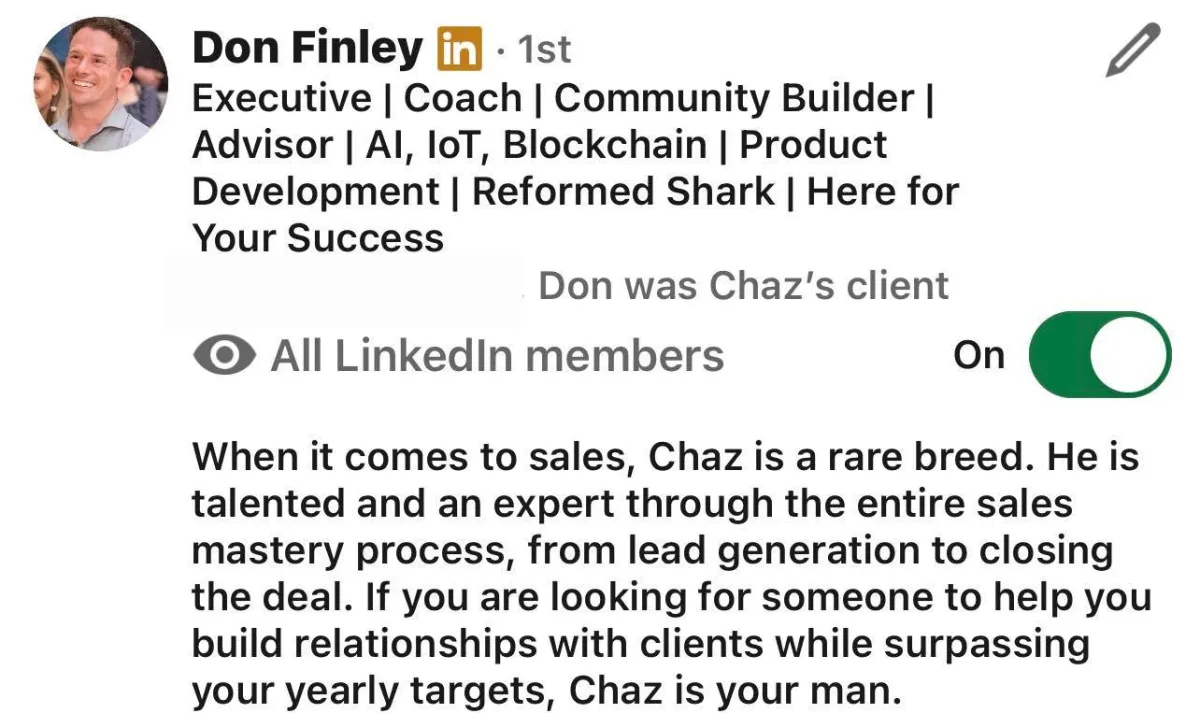Click the pencil edit icon
The image size is (1200, 713).
coord(1133,51)
